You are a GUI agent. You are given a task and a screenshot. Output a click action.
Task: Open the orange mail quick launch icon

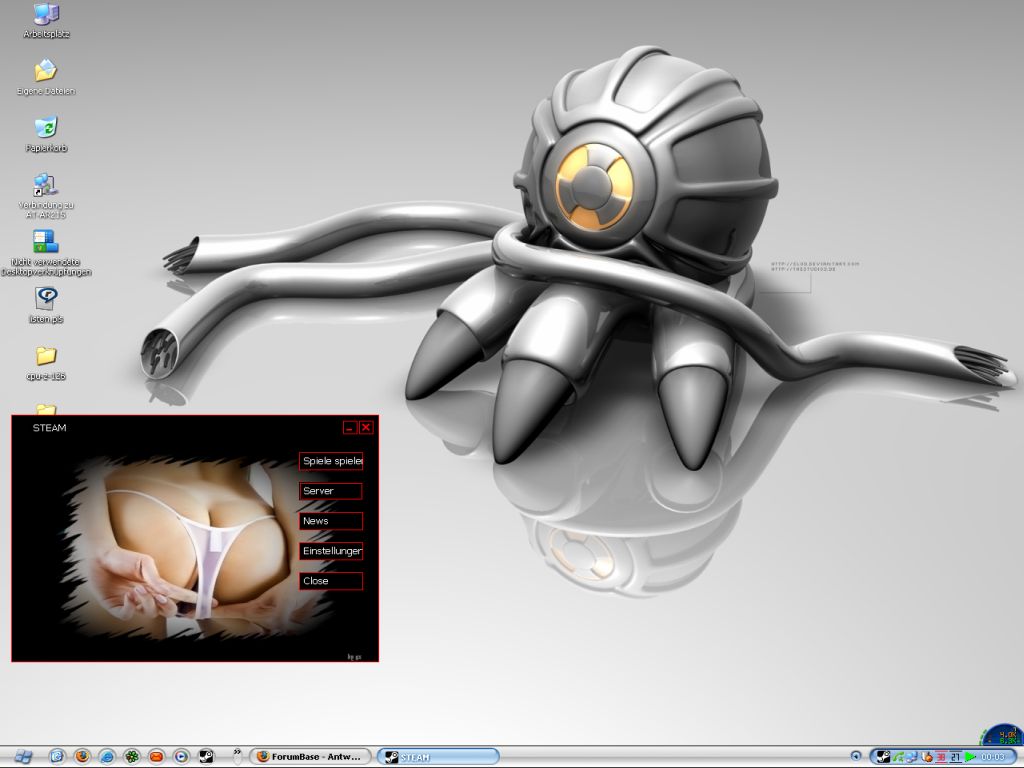click(156, 757)
